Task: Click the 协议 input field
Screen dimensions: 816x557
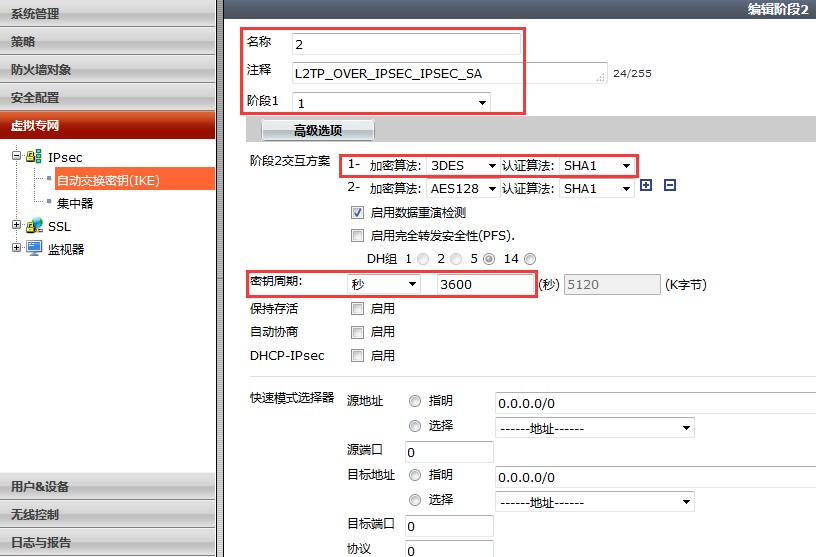Action: pyautogui.click(x=449, y=549)
